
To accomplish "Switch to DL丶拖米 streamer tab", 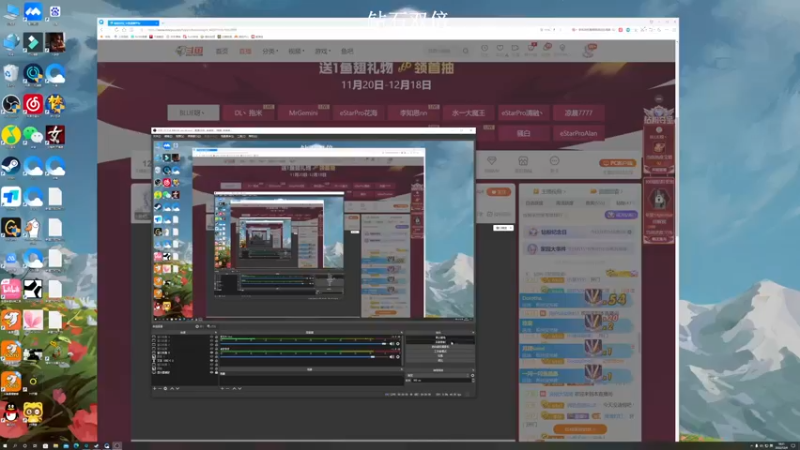I will click(248, 113).
